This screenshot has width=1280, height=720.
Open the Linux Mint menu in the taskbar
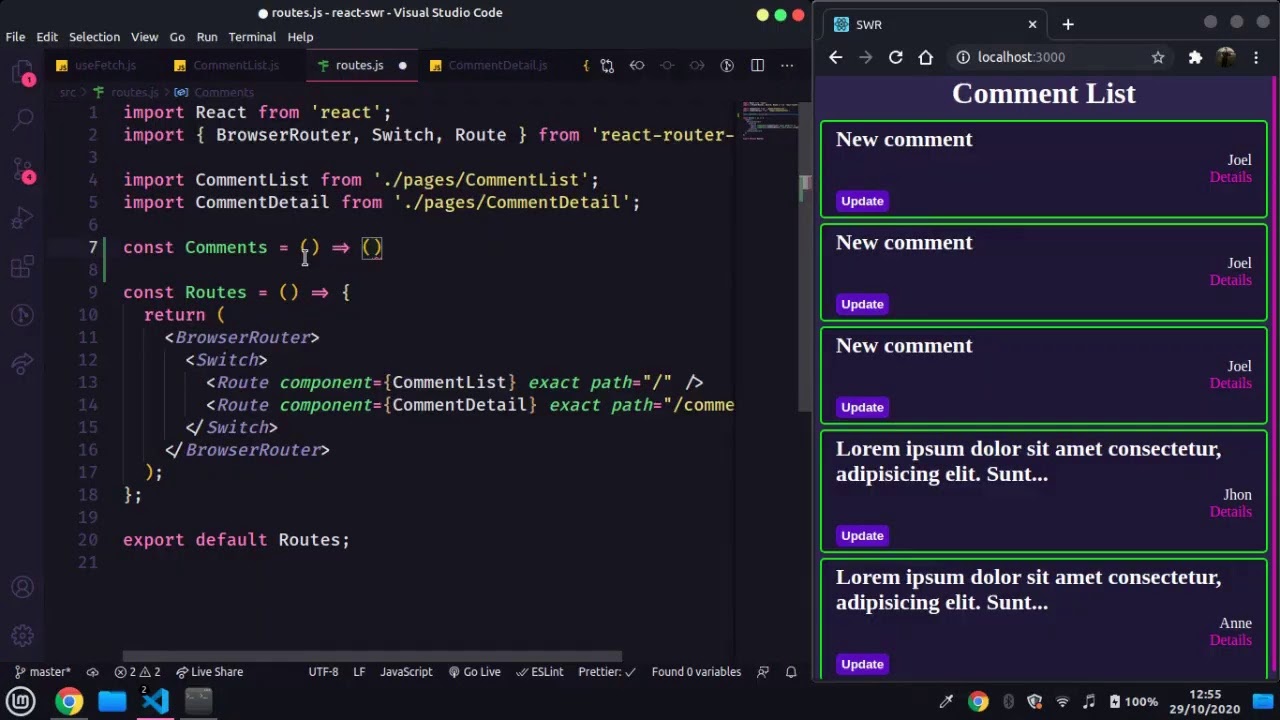click(22, 701)
